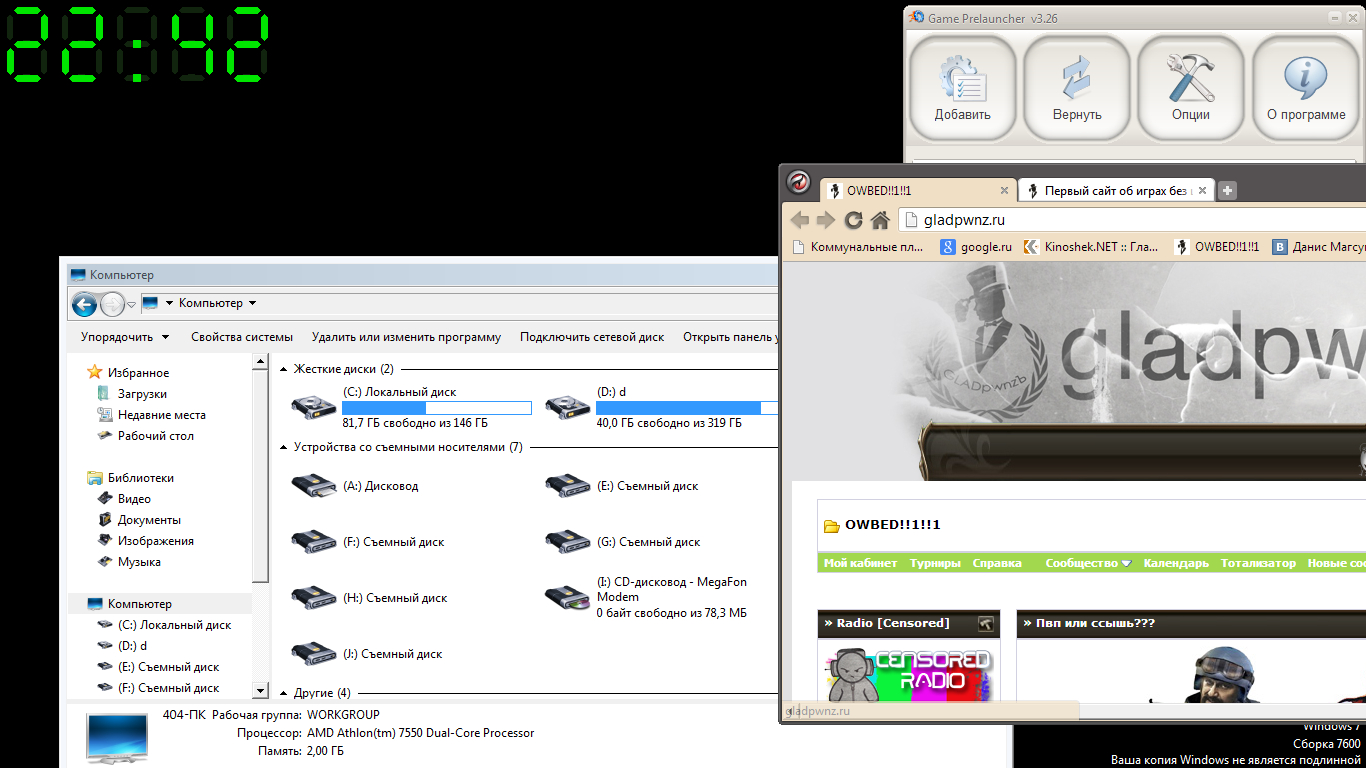
Task: Open О программе info icon
Action: pyautogui.click(x=1305, y=80)
